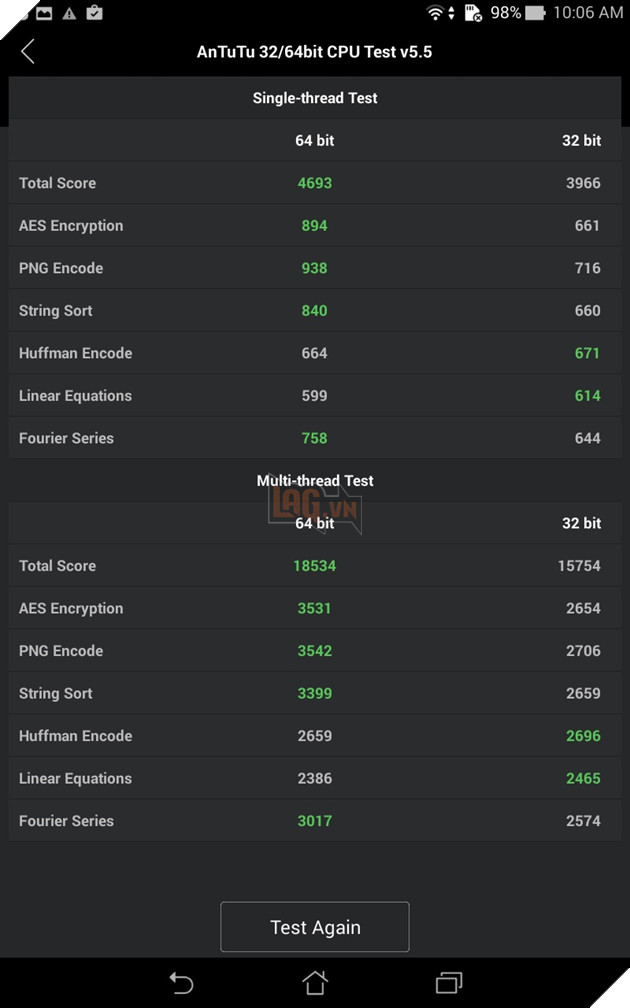Open the recent apps icon

tap(449, 982)
